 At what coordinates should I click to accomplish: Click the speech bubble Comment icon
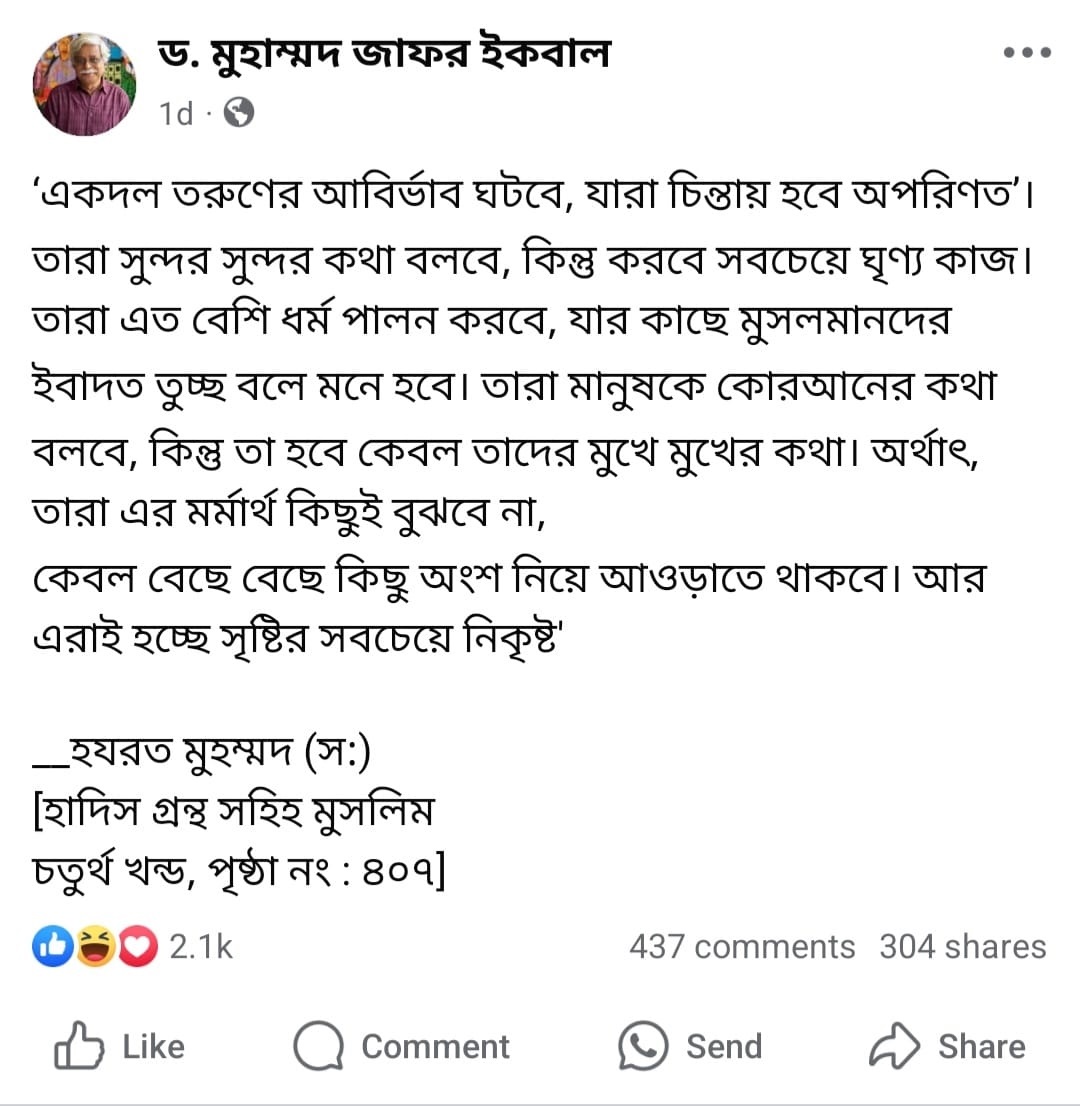coord(318,1045)
